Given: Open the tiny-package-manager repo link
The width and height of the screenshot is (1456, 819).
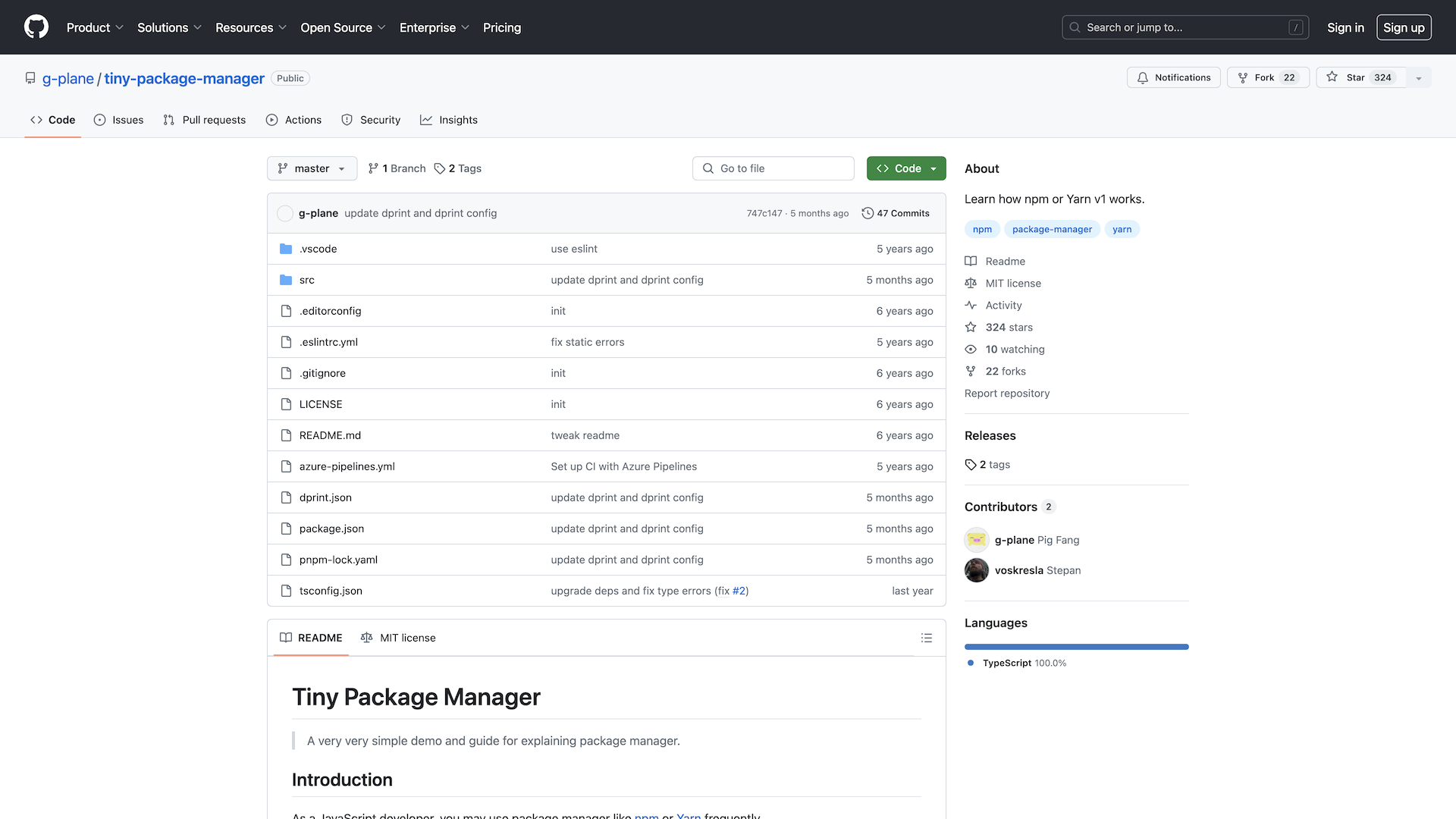Looking at the screenshot, I should pyautogui.click(x=184, y=78).
